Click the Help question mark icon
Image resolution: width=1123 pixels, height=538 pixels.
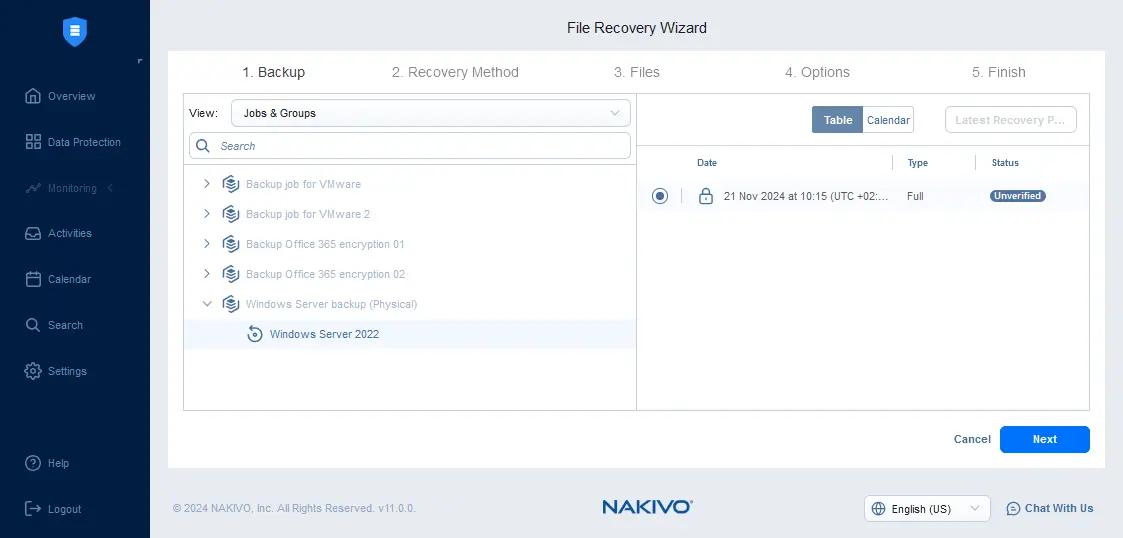click(33, 463)
